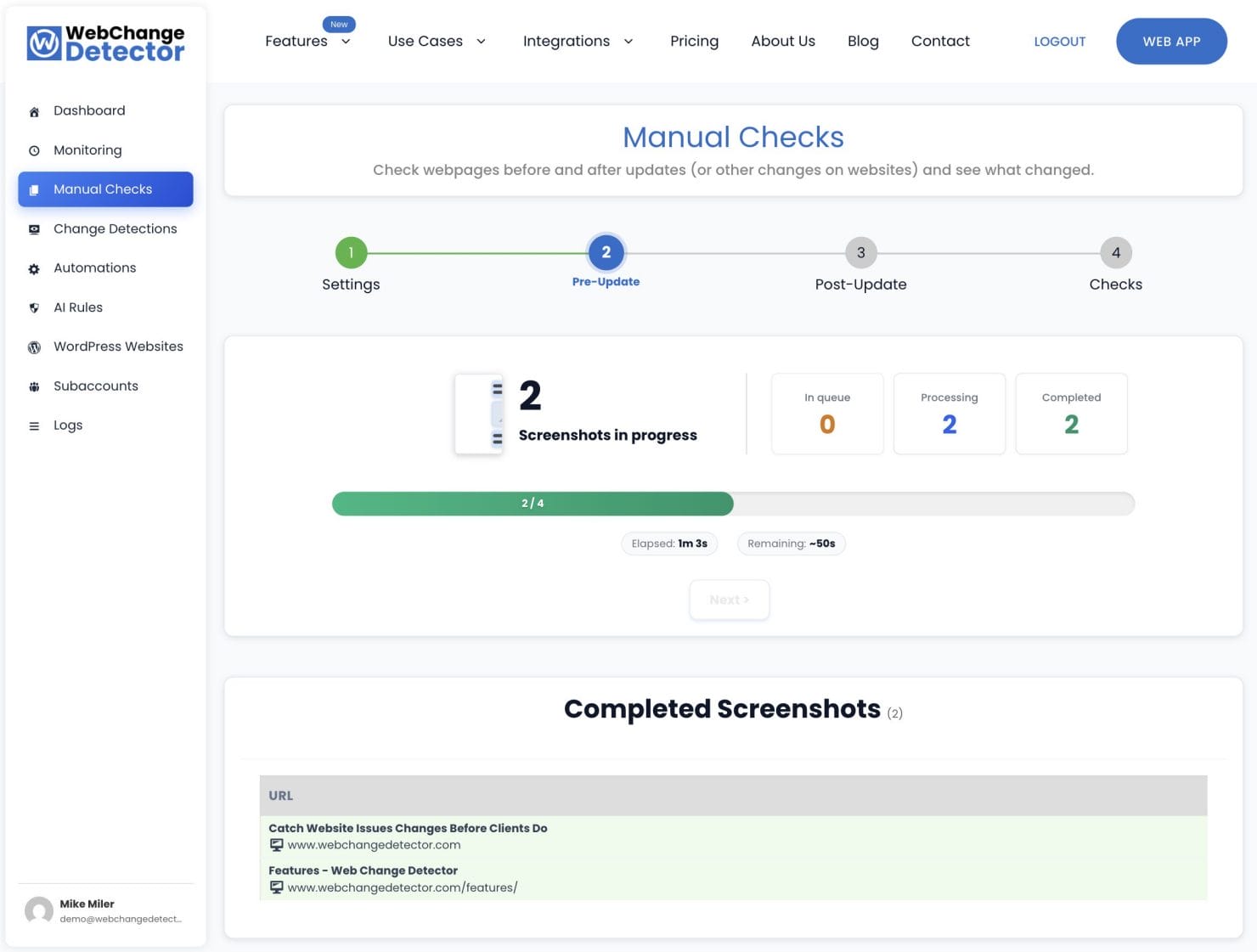Click the LOGOUT link
This screenshot has height=952, width=1257.
click(x=1059, y=41)
